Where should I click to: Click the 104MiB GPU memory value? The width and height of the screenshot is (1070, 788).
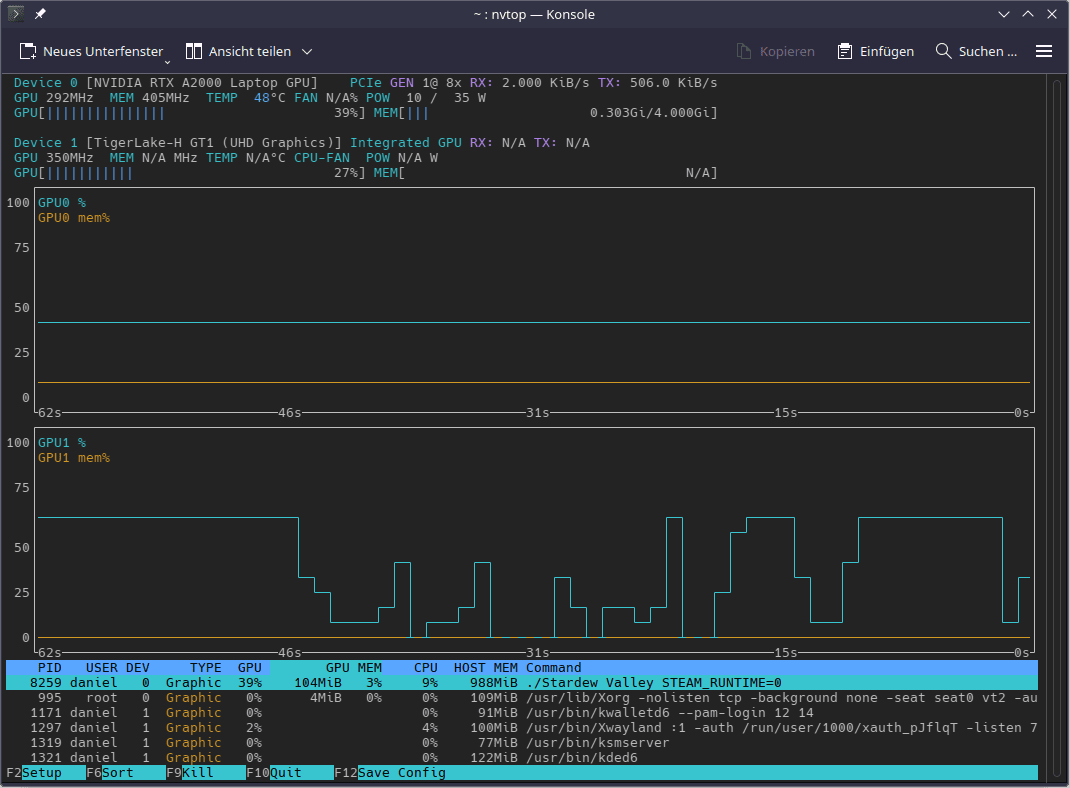click(318, 682)
